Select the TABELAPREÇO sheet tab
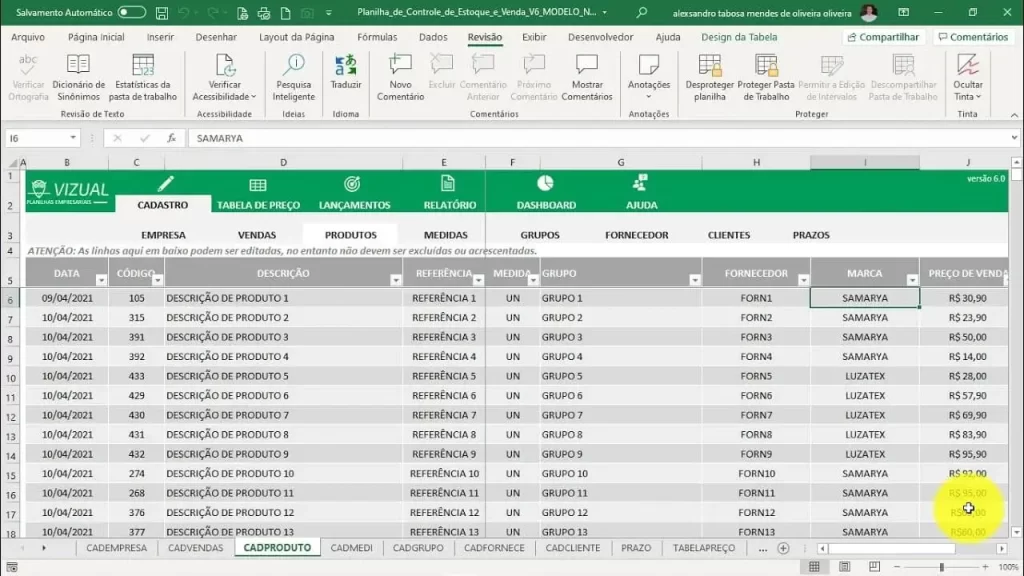Screen dimensions: 1024x576 (x=703, y=548)
